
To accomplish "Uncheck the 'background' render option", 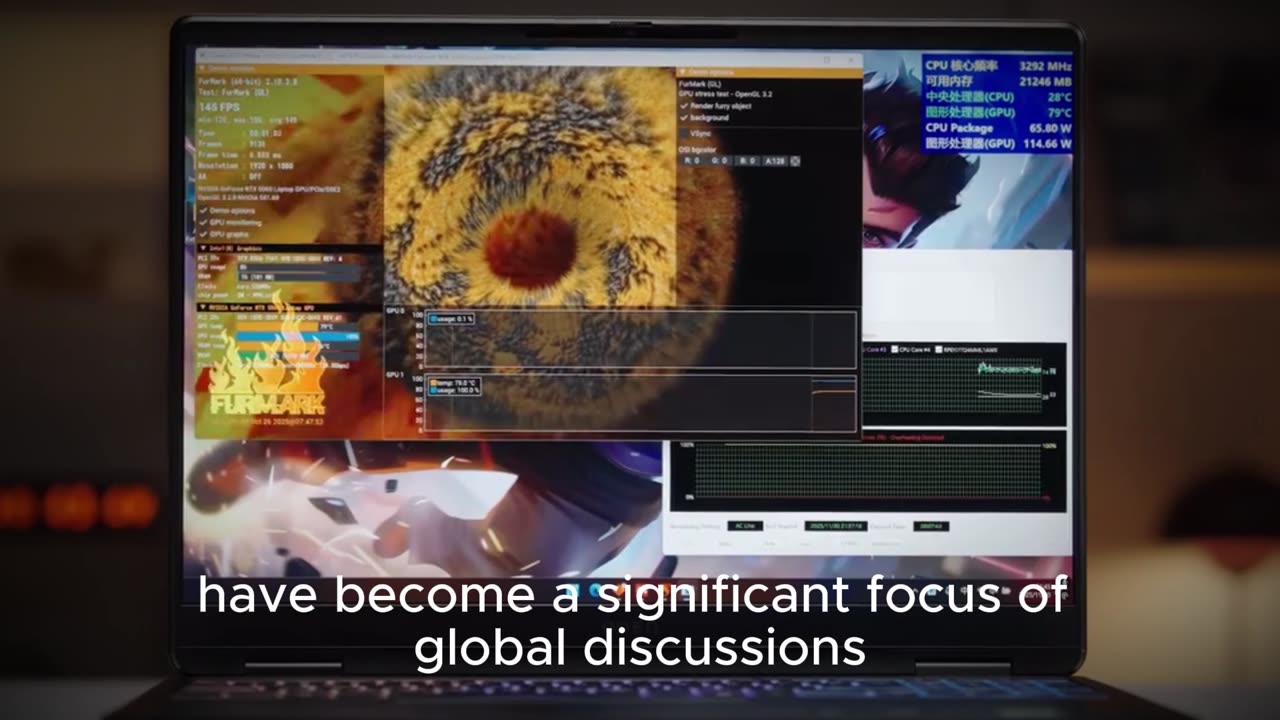I will click(684, 118).
